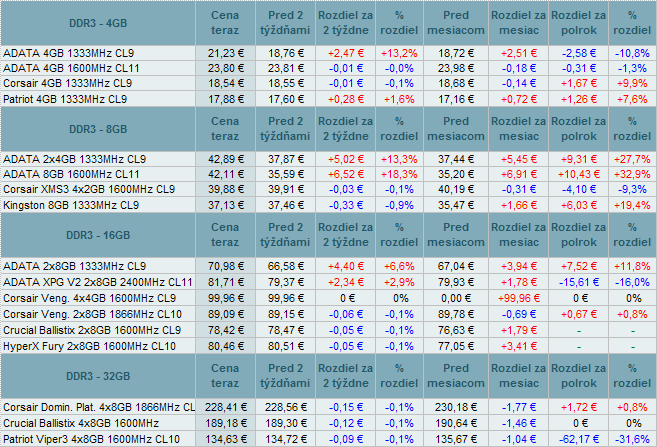This screenshot has height=447, width=657.
Task: Click the 230,18 € price a month ago
Action: coord(456,407)
